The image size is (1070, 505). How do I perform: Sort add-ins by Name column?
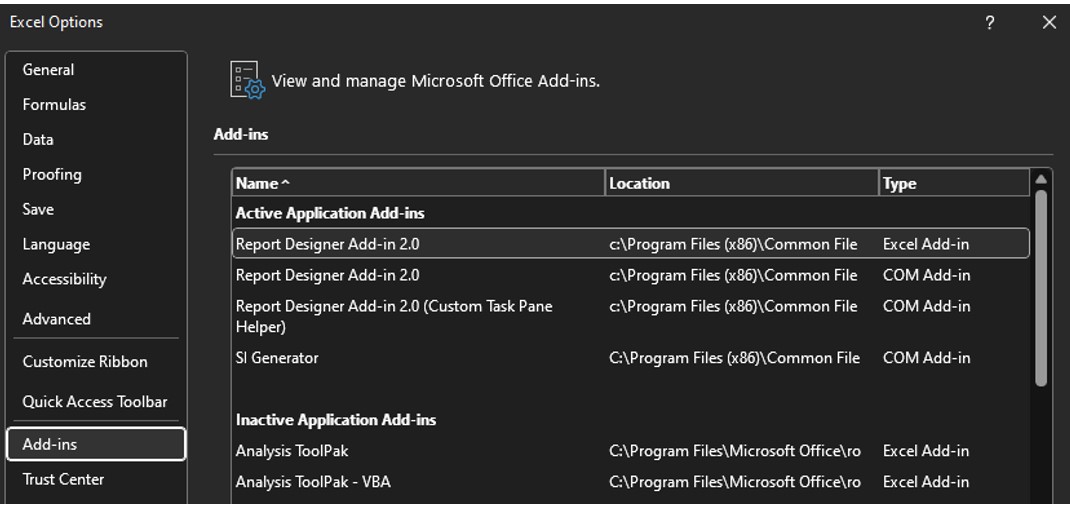click(418, 183)
